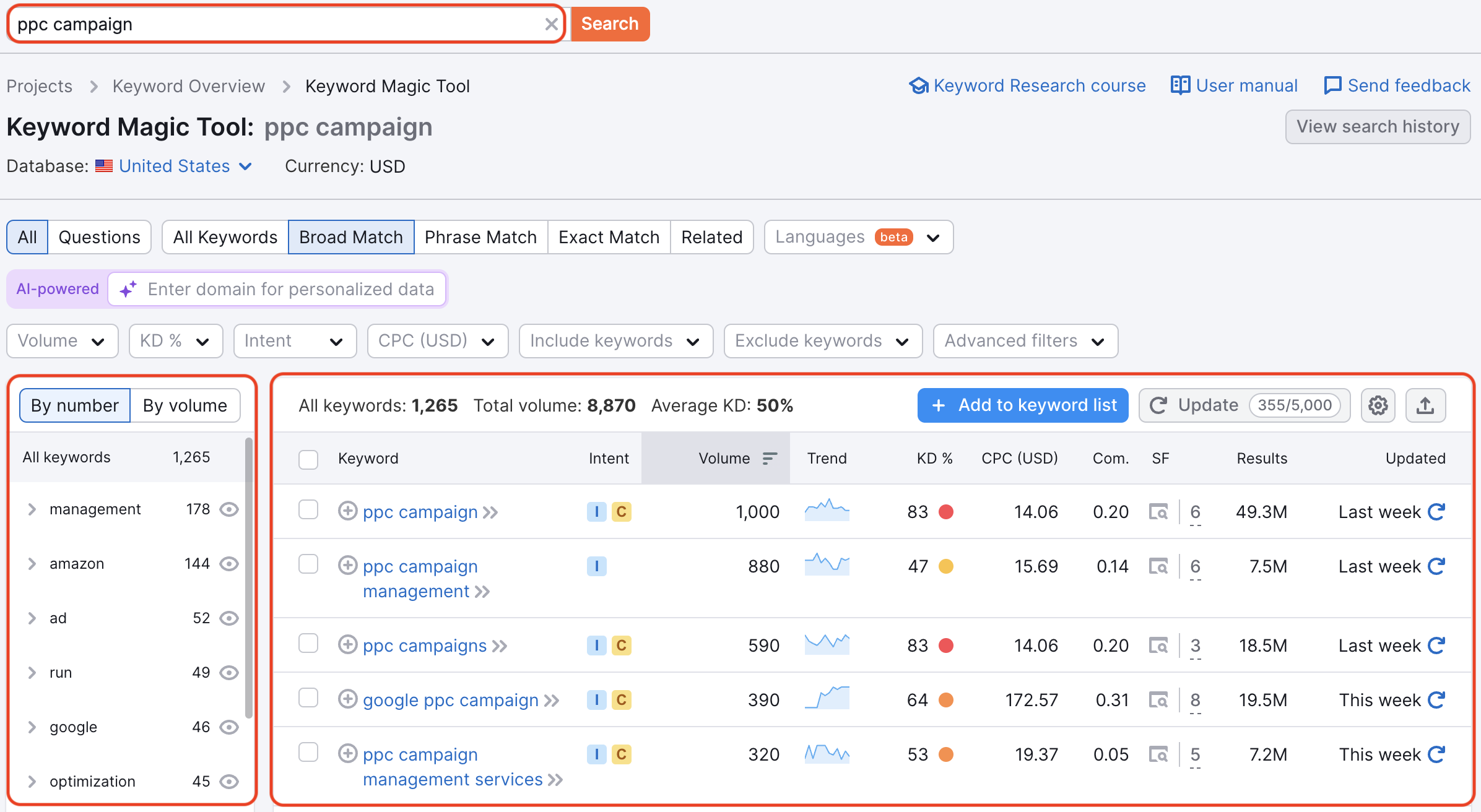
Task: Open table settings gear icon
Action: pyautogui.click(x=1378, y=405)
